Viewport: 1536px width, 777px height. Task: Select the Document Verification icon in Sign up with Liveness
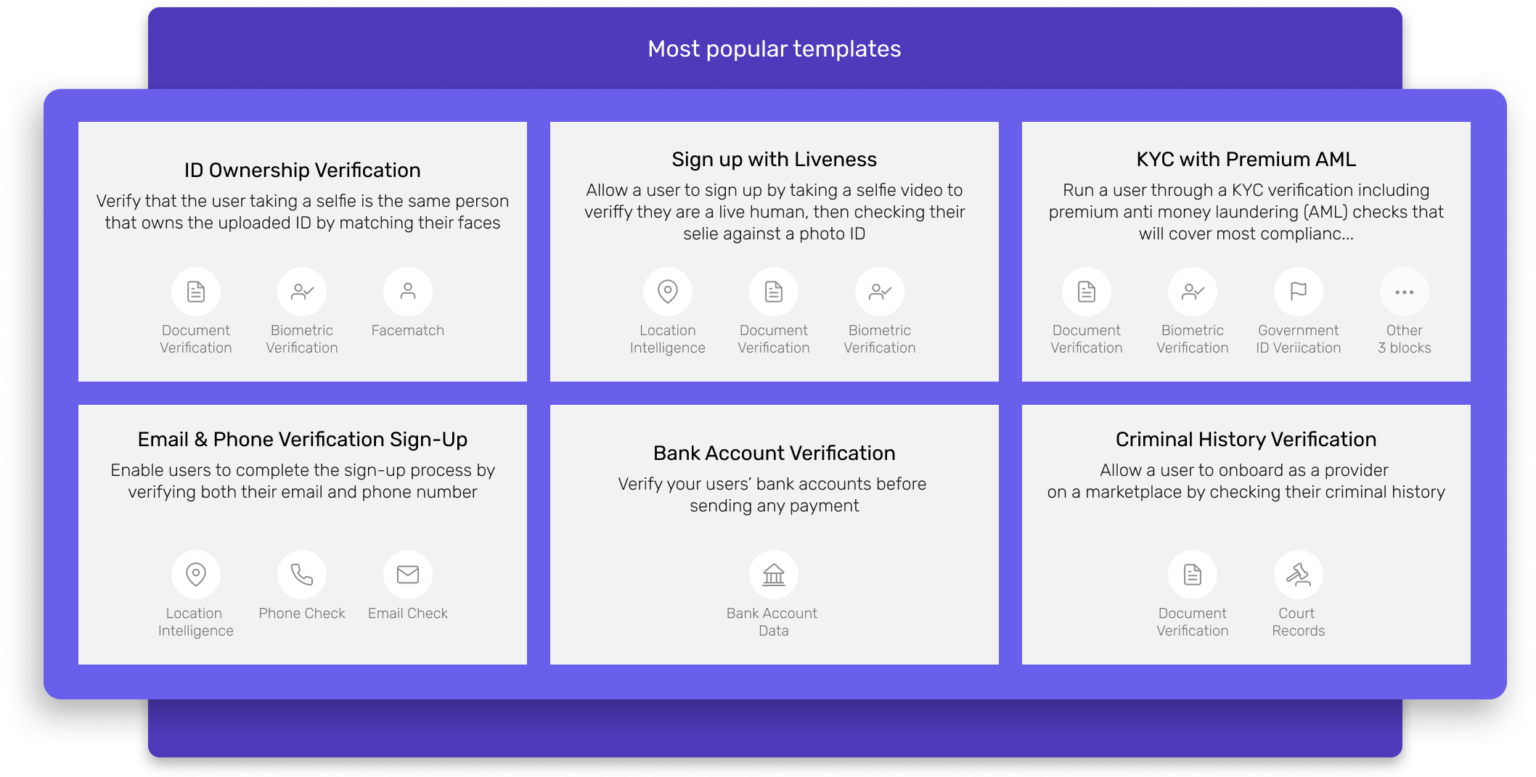(774, 292)
